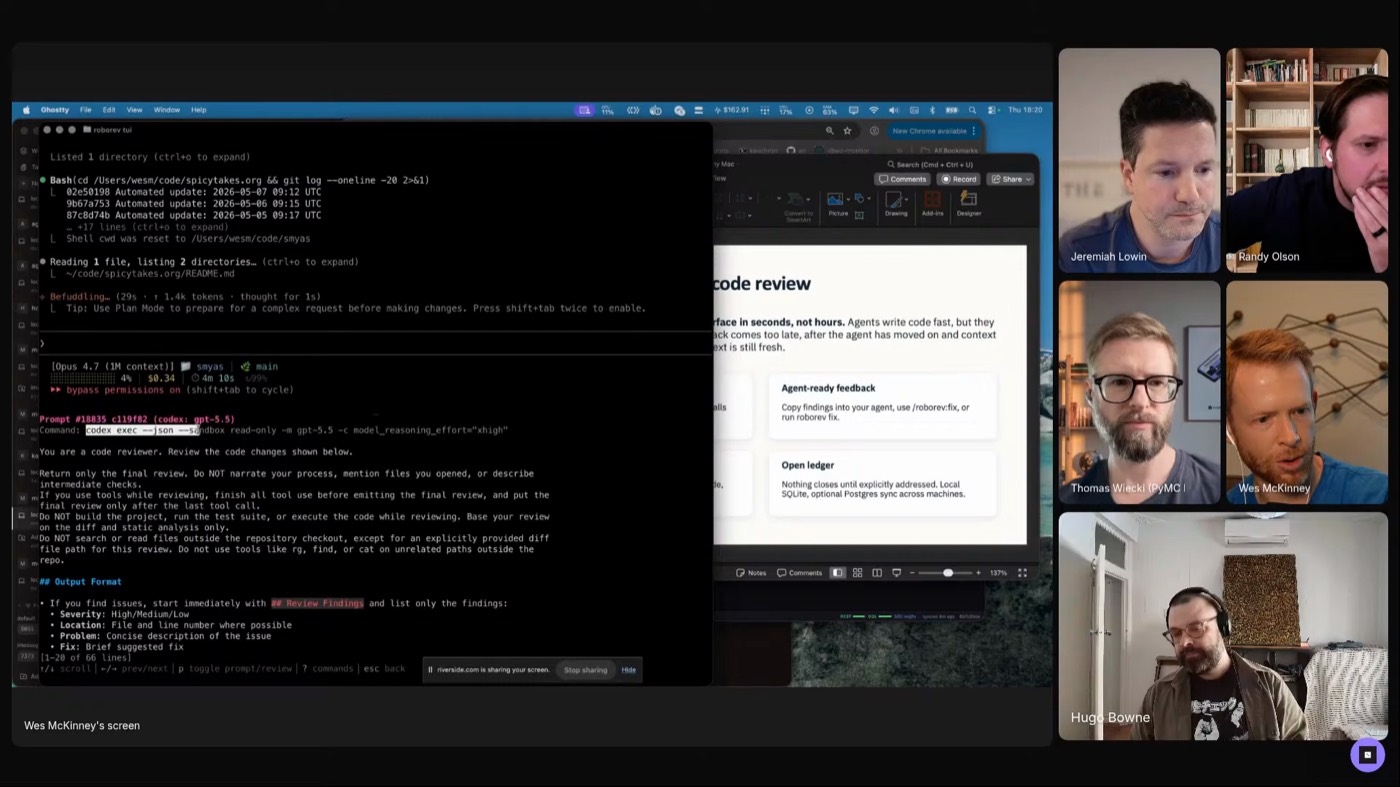Open the Window menu
1400x787 pixels.
click(167, 110)
